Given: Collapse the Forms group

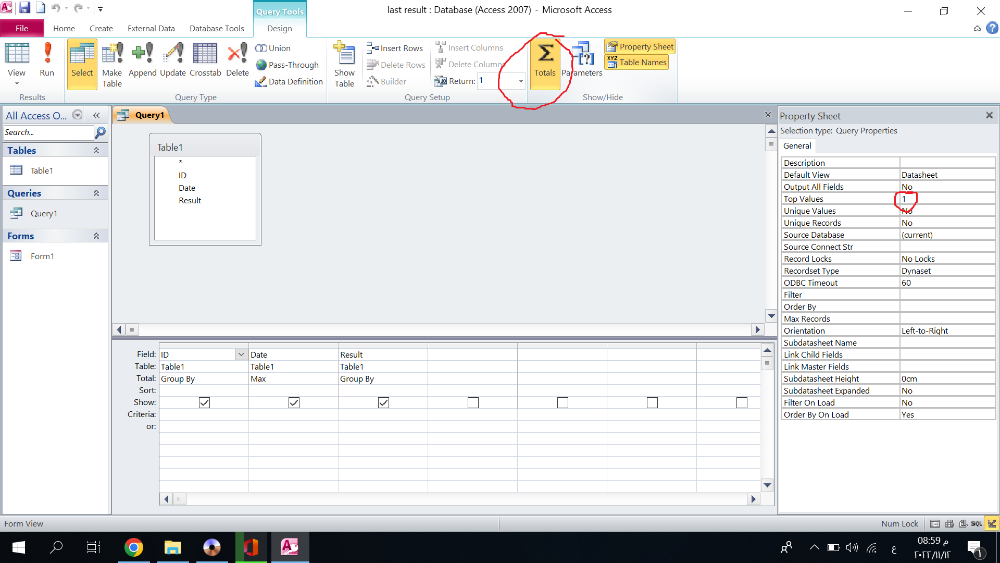Looking at the screenshot, I should click(x=96, y=236).
